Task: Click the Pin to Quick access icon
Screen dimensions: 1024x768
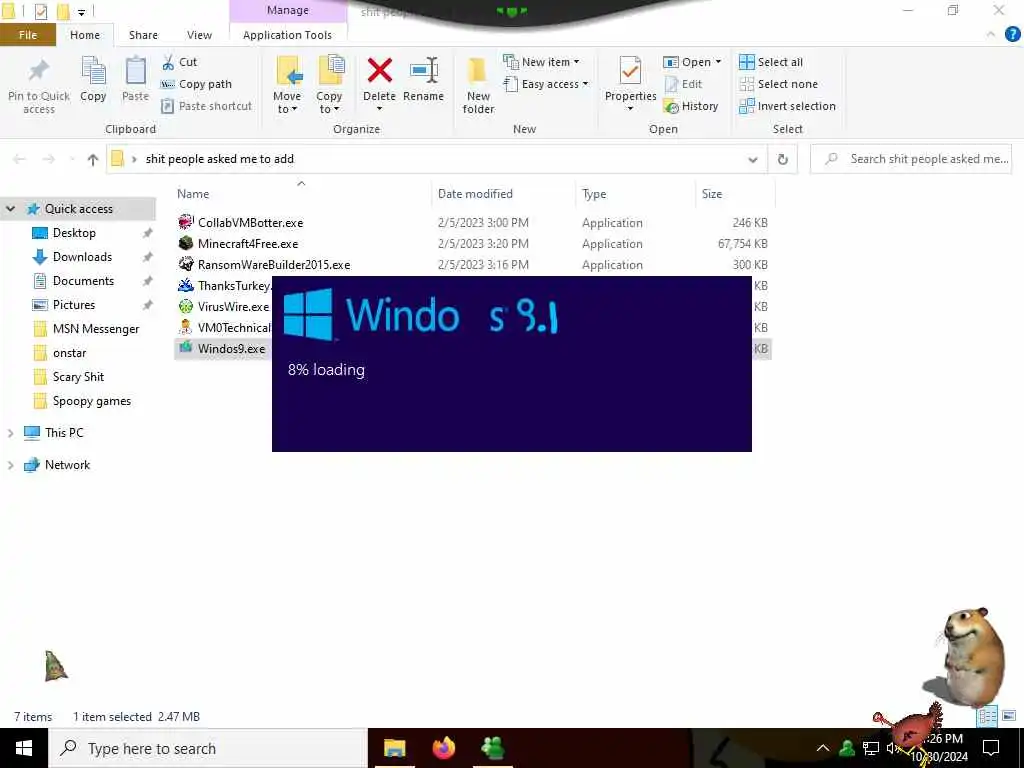Action: pos(39,71)
